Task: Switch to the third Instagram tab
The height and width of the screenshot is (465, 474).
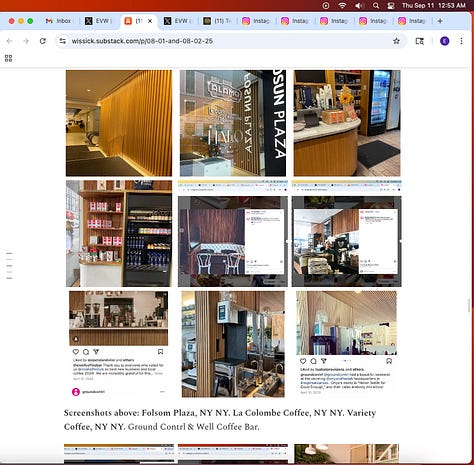Action: coord(334,21)
